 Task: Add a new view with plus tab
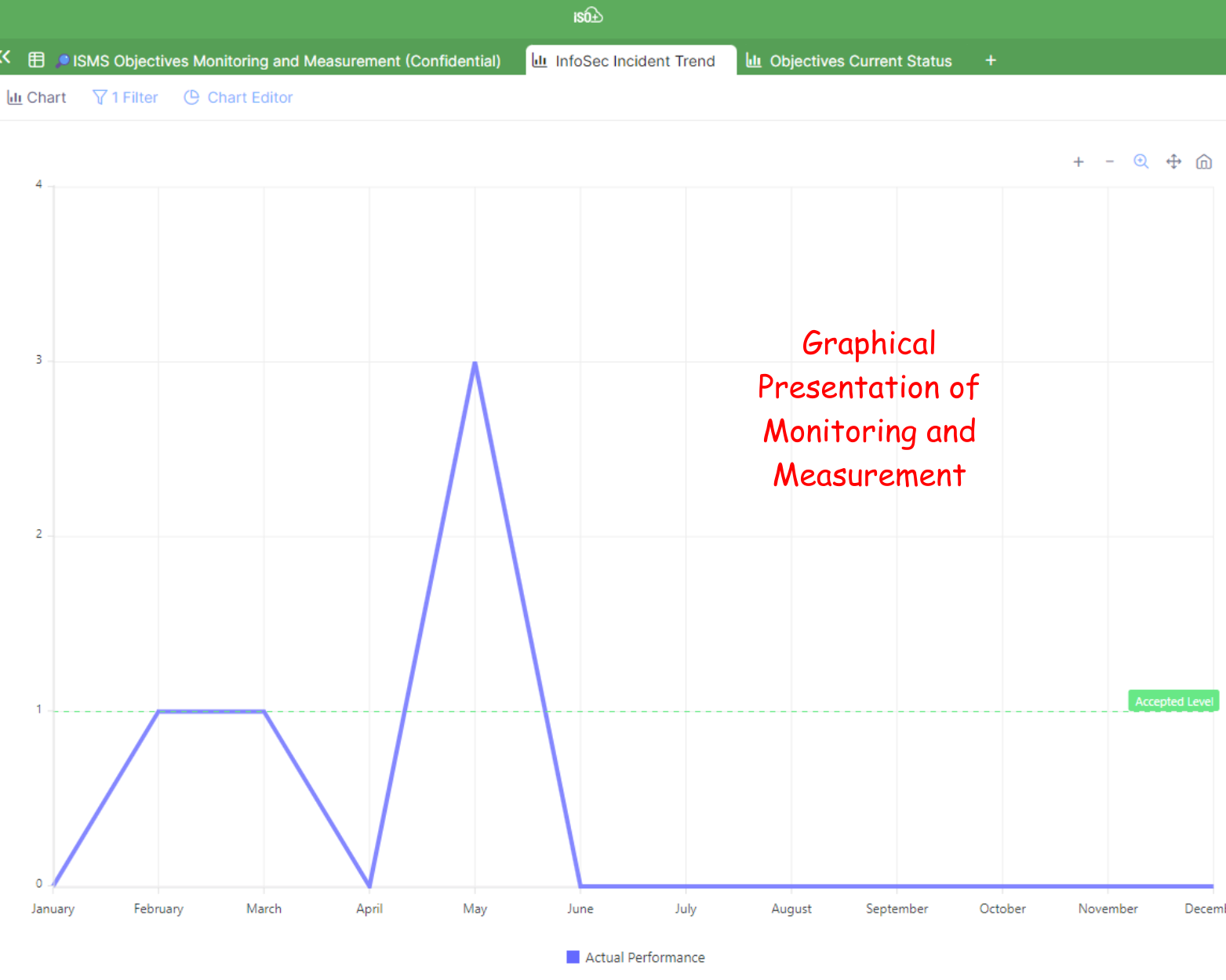(x=990, y=60)
